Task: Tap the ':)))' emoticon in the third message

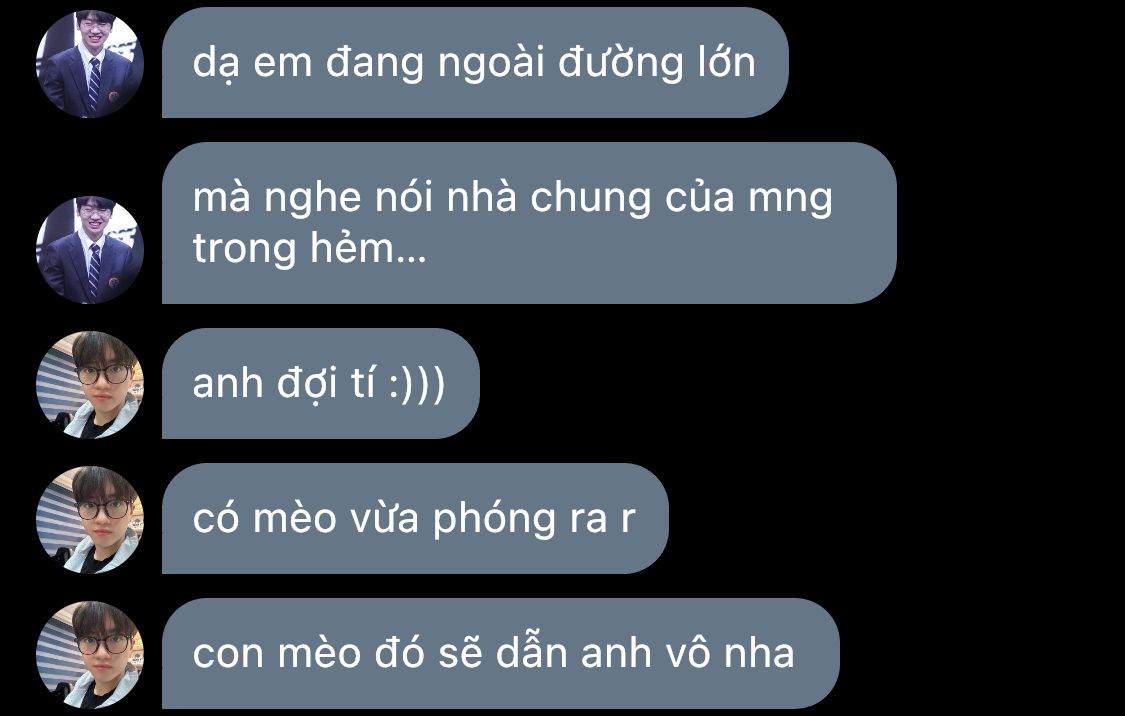Action: 417,384
